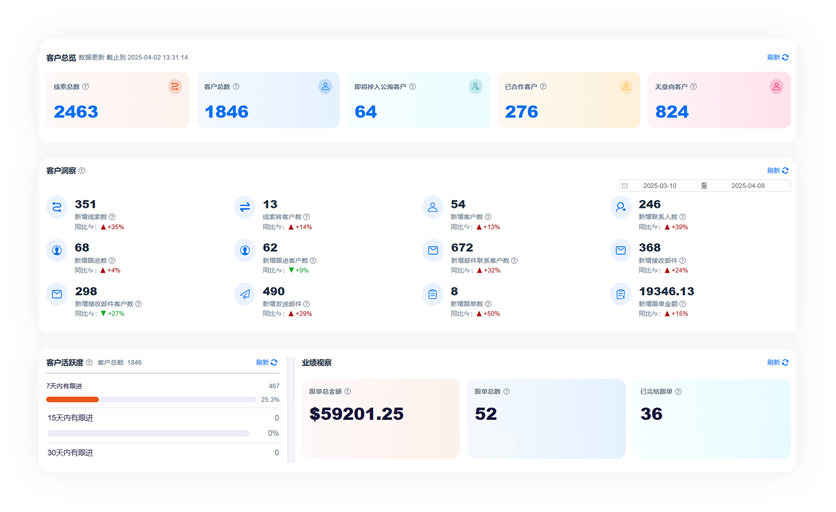Click the orange 线索总数 card icon

[175, 87]
